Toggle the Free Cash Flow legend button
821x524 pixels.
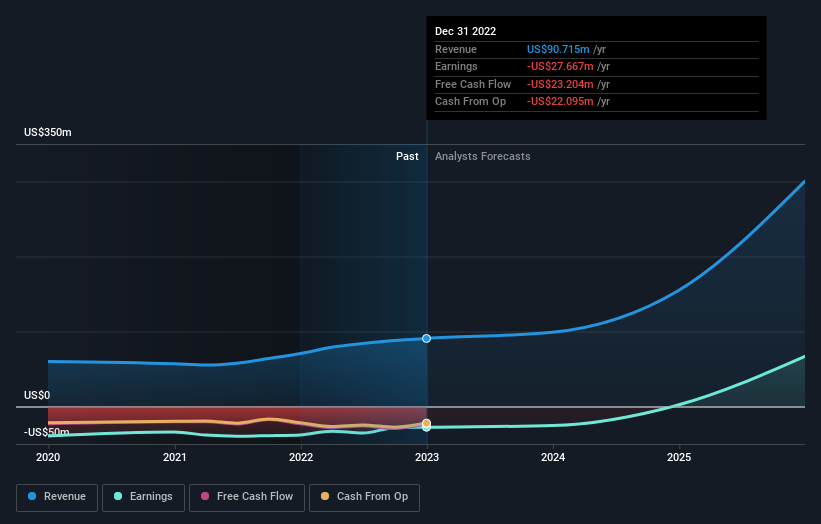coord(247,497)
